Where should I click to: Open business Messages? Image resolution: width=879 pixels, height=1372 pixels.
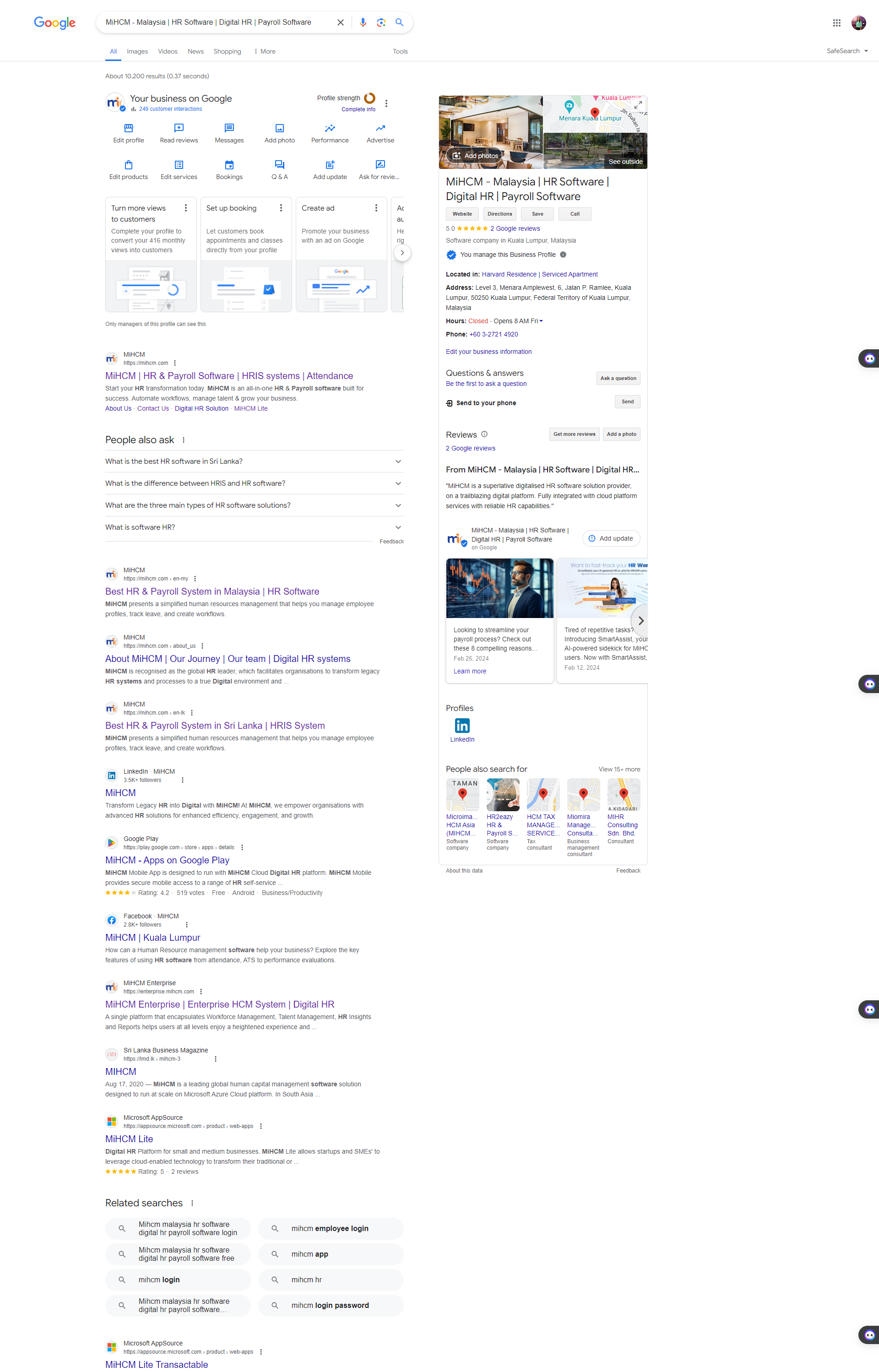tap(229, 134)
